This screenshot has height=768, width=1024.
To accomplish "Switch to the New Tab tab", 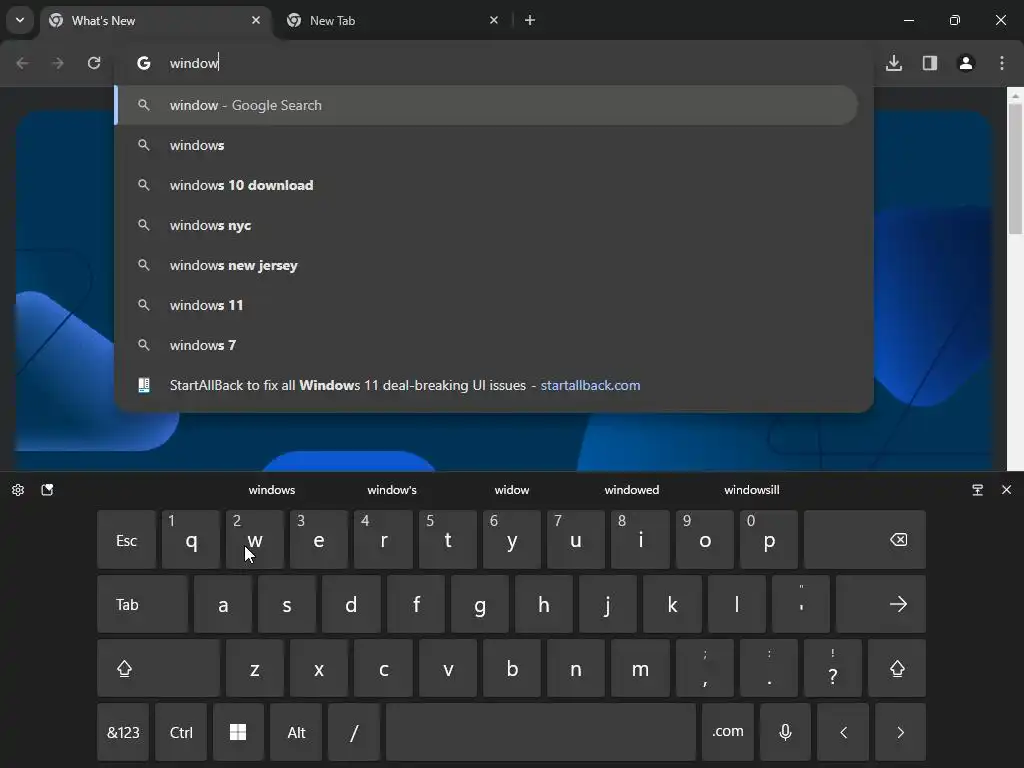I will 392,20.
